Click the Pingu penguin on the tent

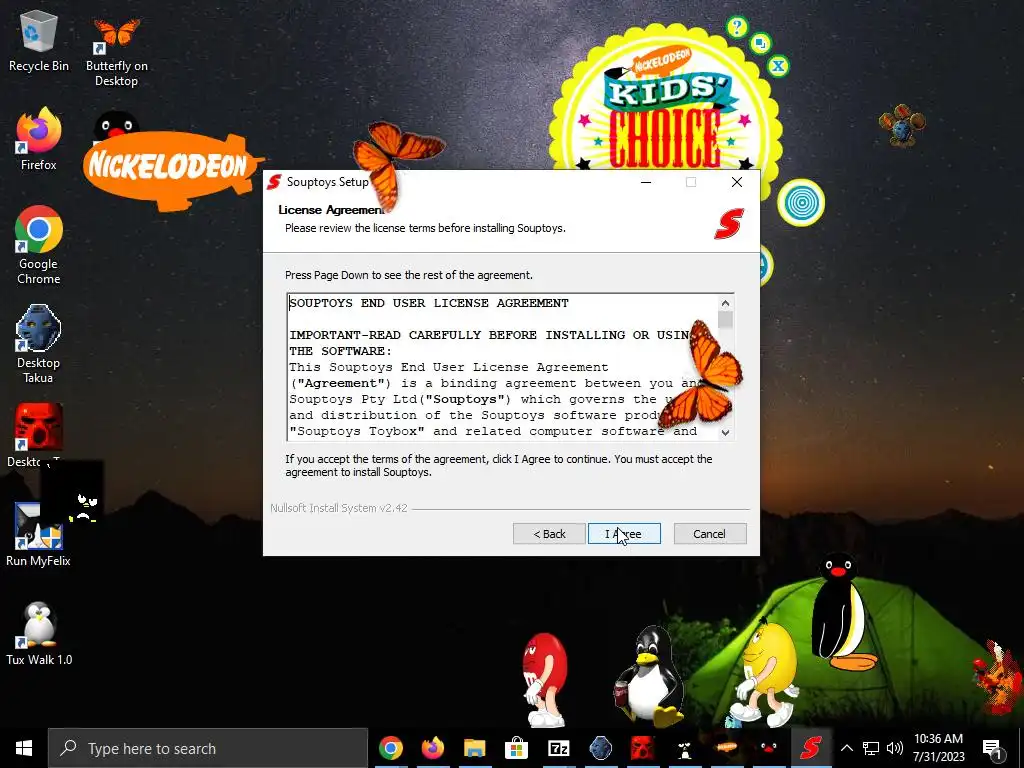coord(842,613)
